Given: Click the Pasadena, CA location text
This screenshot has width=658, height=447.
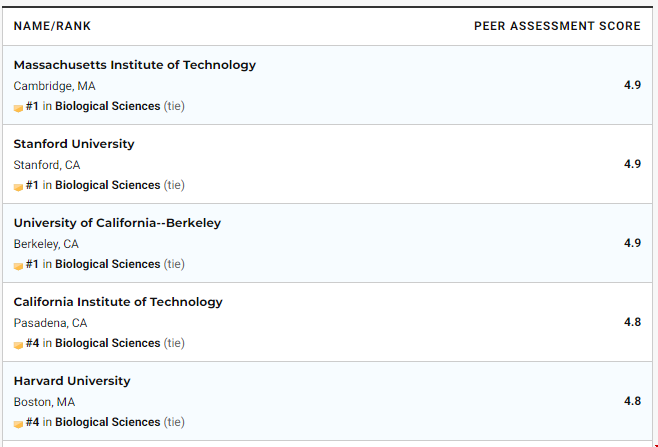Looking at the screenshot, I should [x=50, y=323].
